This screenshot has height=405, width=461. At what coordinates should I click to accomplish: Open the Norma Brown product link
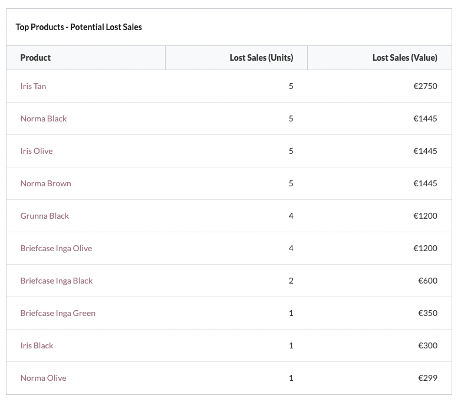(x=46, y=183)
